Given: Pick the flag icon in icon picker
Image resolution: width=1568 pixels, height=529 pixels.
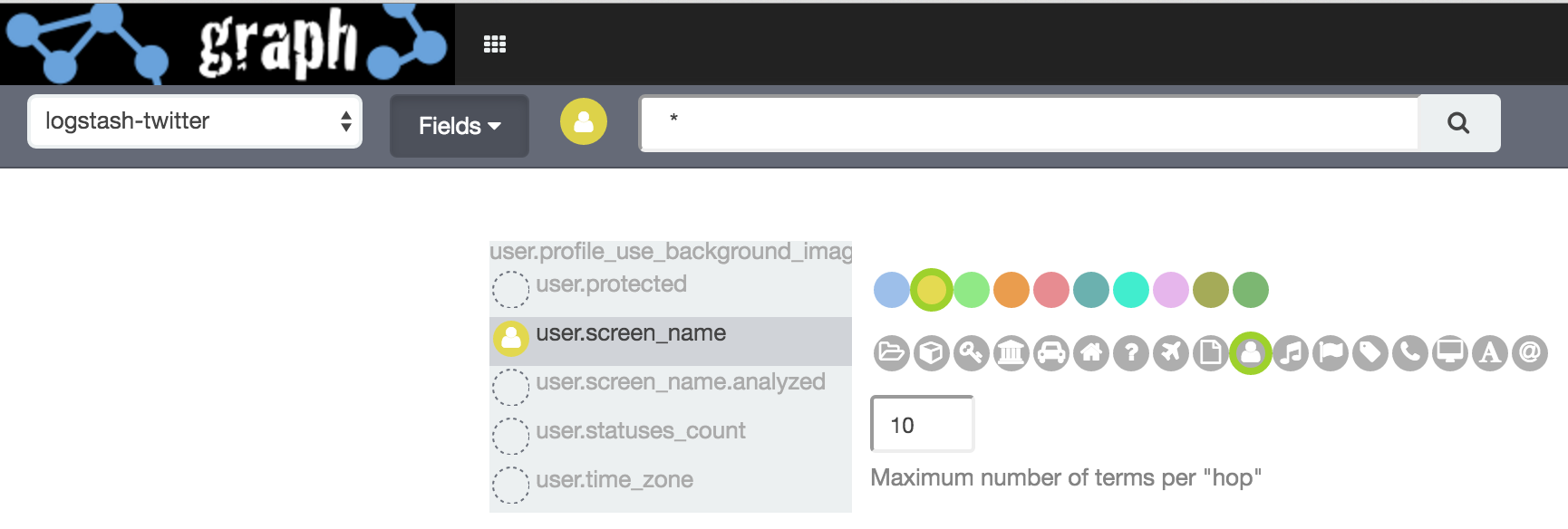Looking at the screenshot, I should pos(1331,352).
